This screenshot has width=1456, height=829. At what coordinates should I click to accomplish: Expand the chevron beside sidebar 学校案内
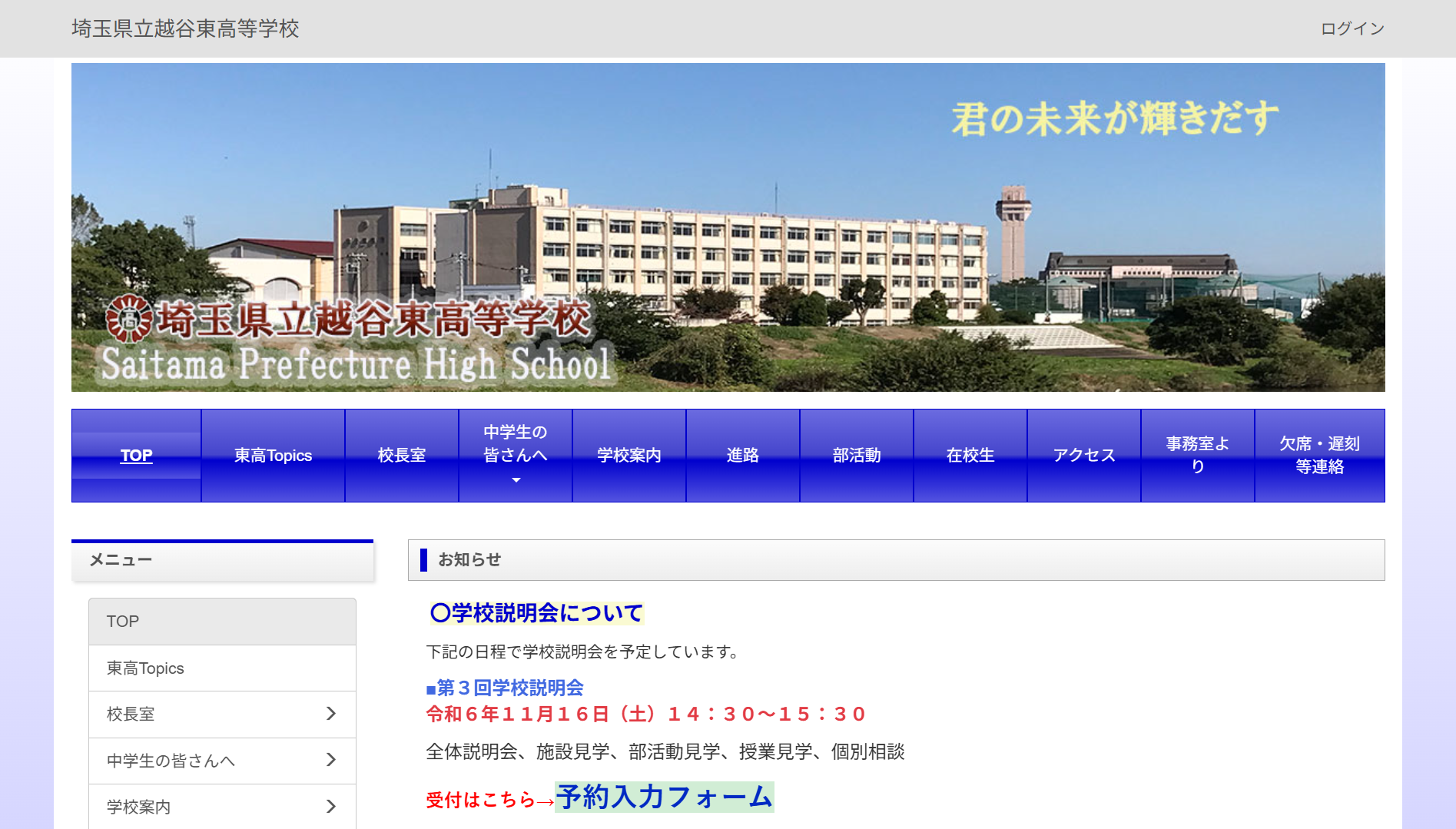click(331, 806)
